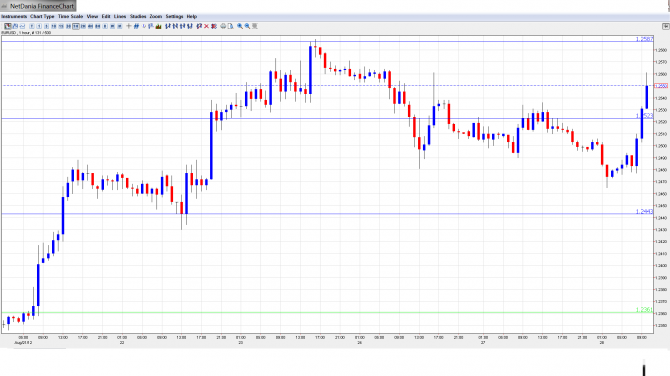Viewport: 670px width, 376px height.
Task: Click the green 1.2361 line label
Action: 644,310
